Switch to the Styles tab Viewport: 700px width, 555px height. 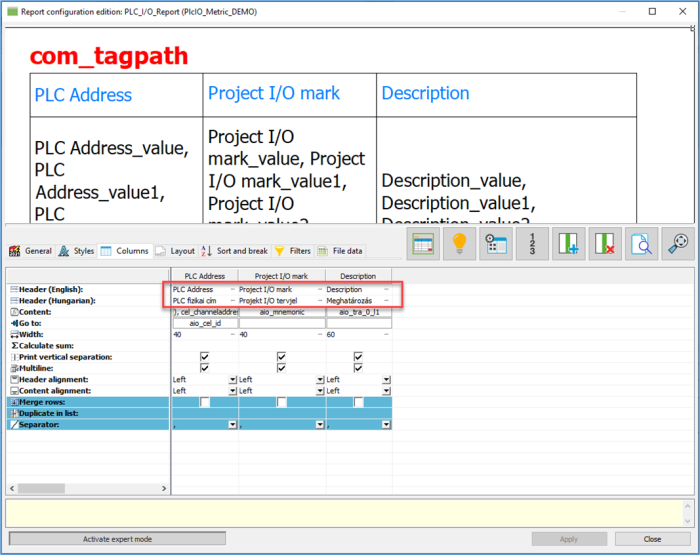[77, 251]
